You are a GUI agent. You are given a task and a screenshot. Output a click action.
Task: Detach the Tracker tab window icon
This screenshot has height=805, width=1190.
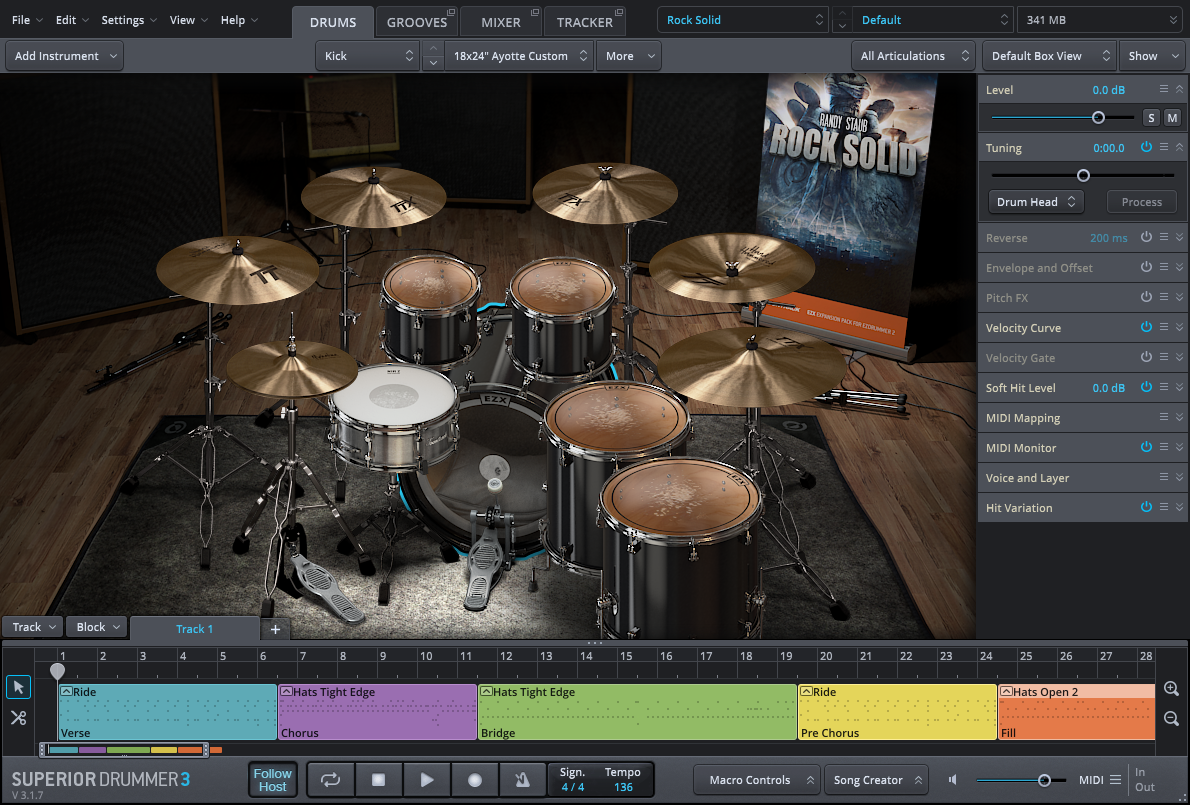point(619,12)
